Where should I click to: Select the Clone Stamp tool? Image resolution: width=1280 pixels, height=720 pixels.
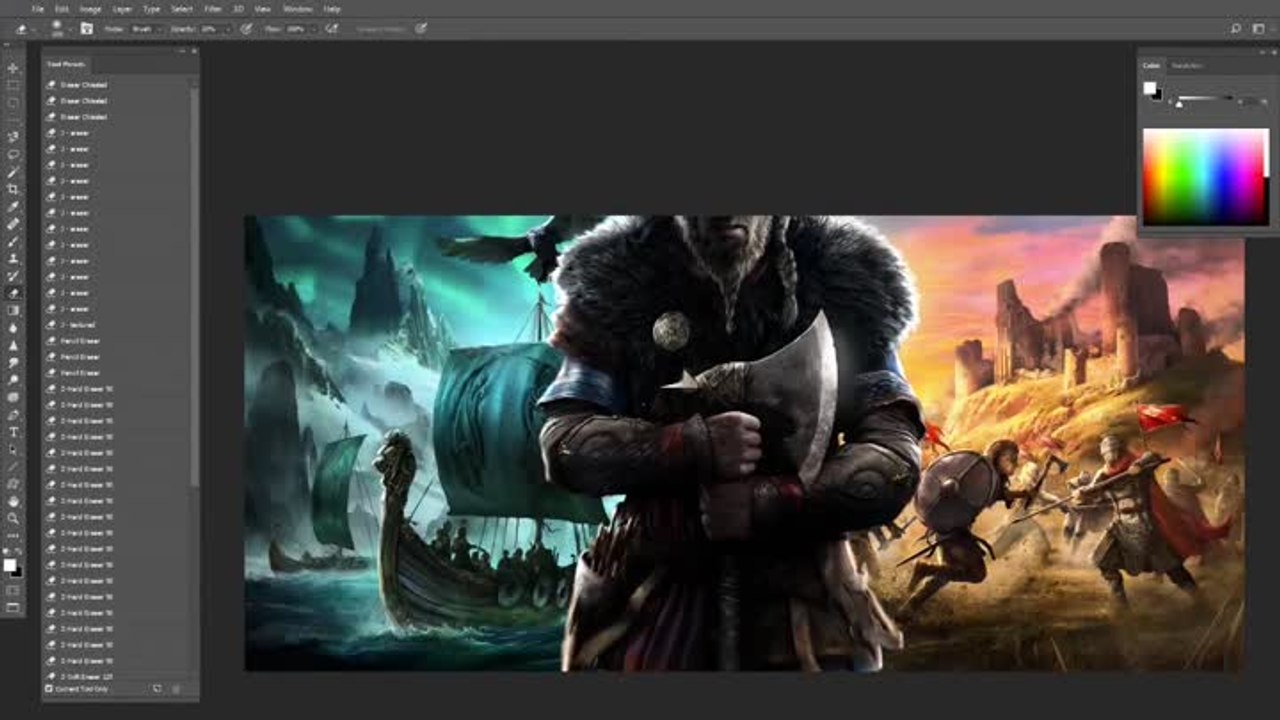click(x=13, y=258)
